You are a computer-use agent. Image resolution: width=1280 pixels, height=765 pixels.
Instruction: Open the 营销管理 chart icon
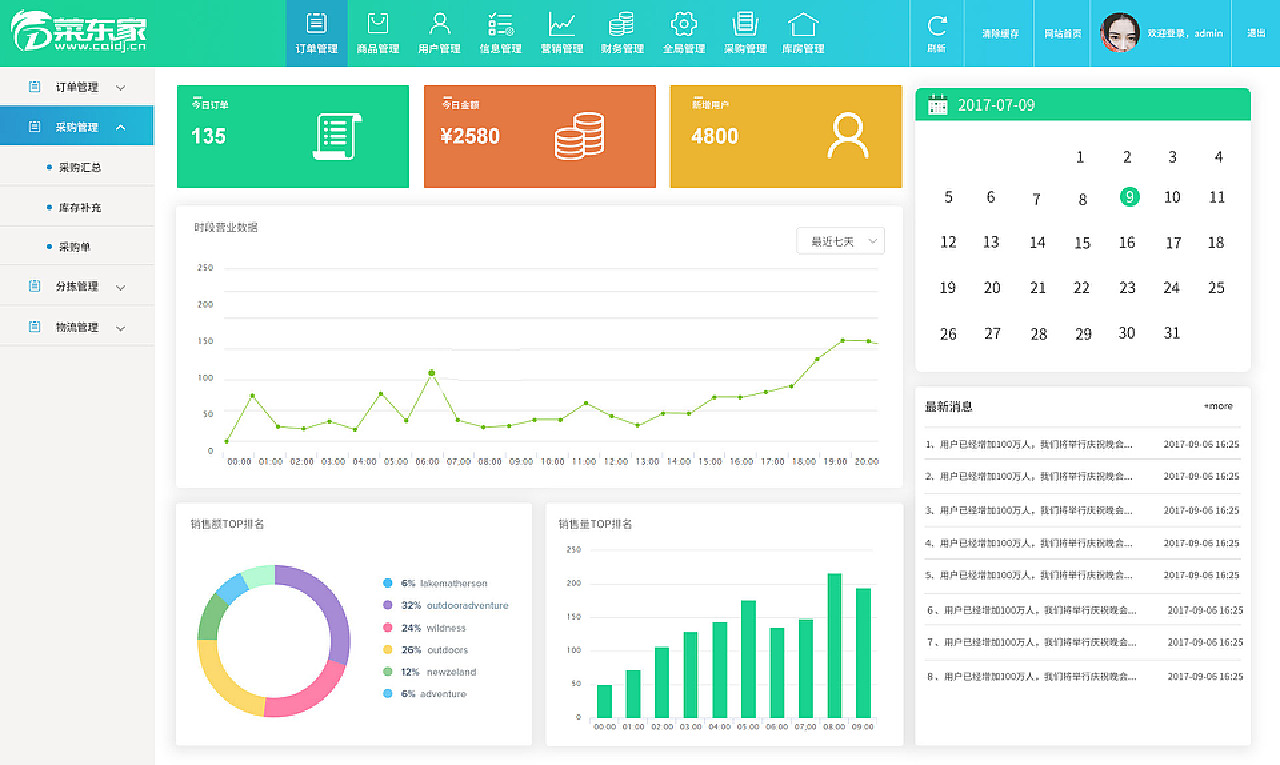561,23
